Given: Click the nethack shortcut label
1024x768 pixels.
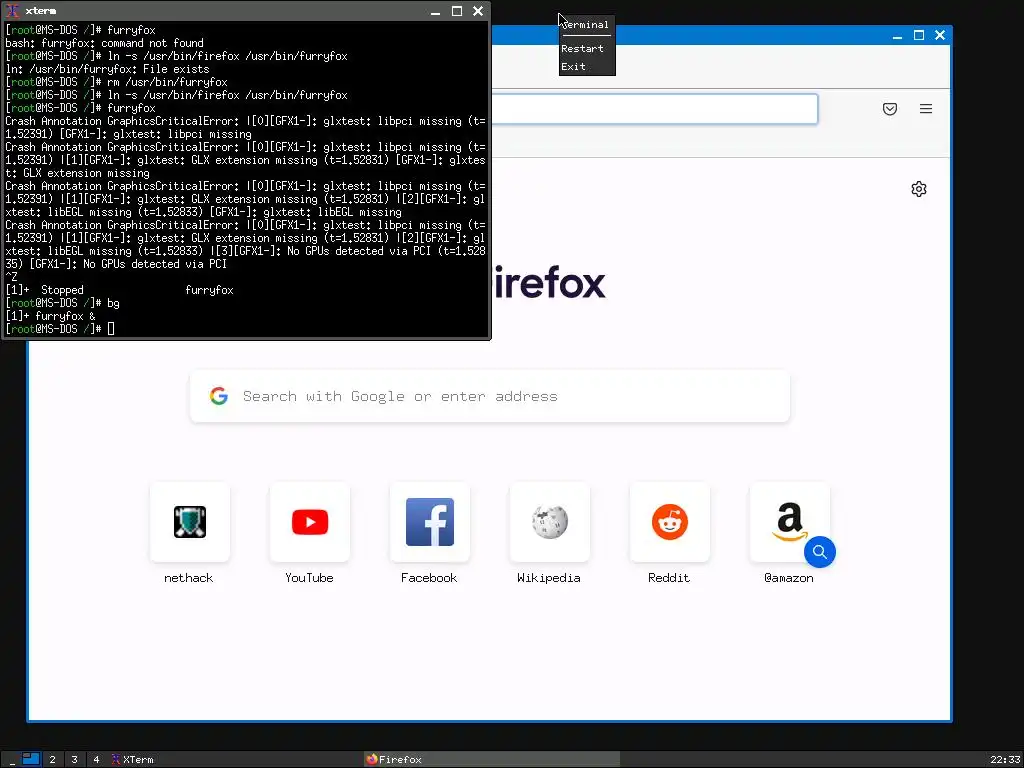Looking at the screenshot, I should point(189,578).
